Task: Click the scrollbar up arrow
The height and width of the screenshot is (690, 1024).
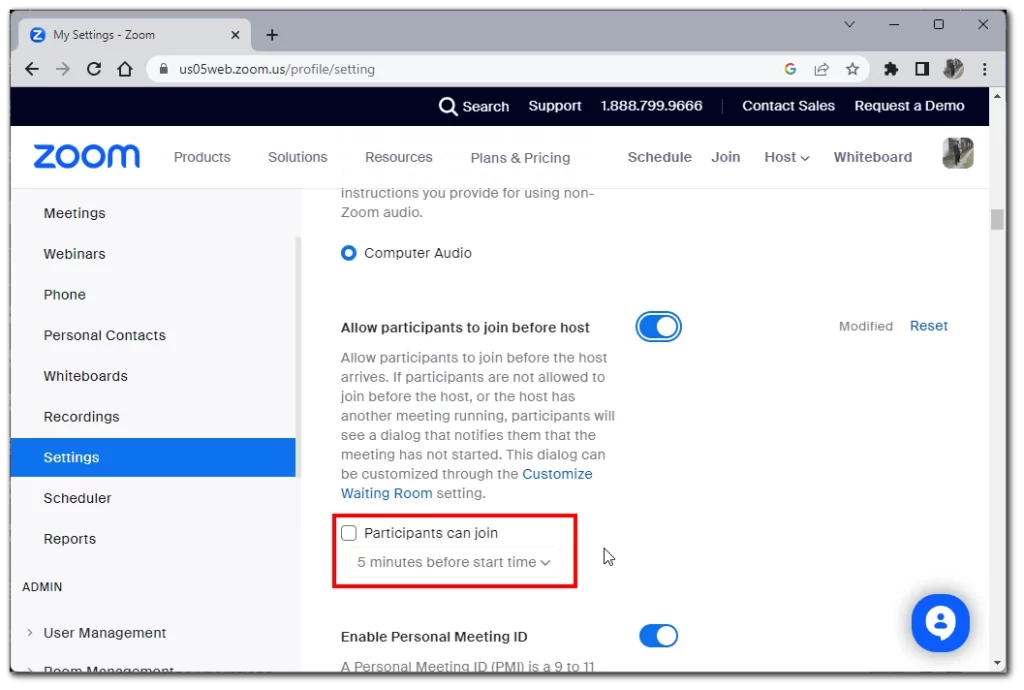Action: click(997, 96)
